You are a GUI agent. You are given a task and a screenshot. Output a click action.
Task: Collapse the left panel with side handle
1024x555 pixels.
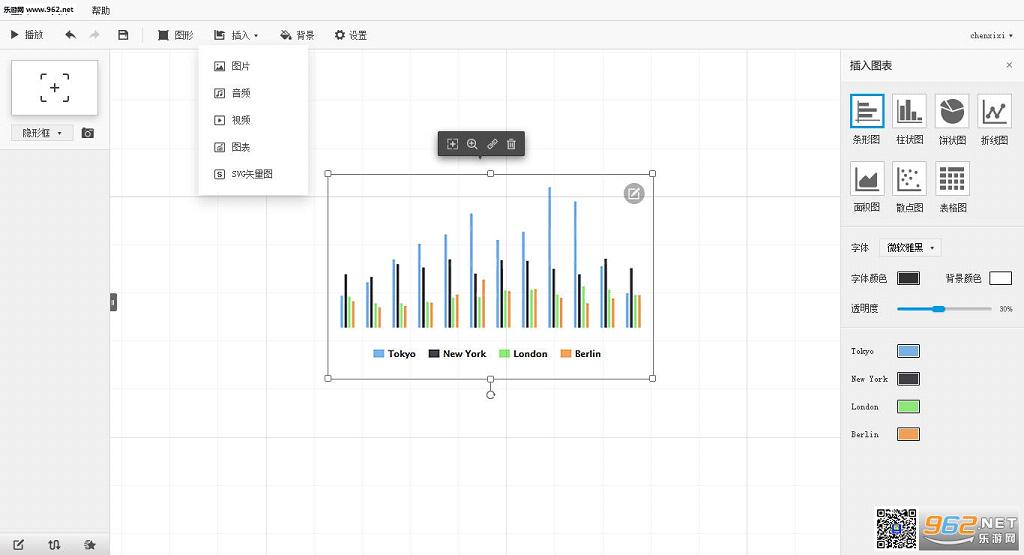point(114,302)
